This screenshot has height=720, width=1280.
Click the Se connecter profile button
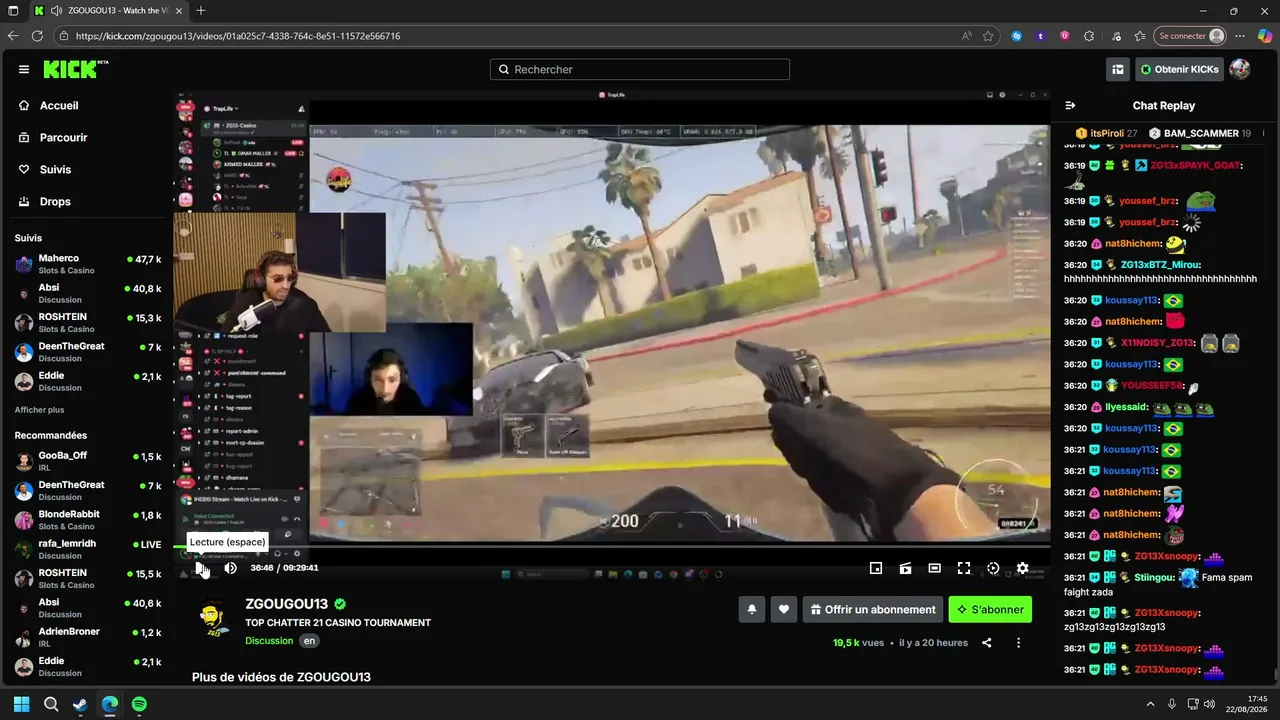pyautogui.click(x=1190, y=36)
